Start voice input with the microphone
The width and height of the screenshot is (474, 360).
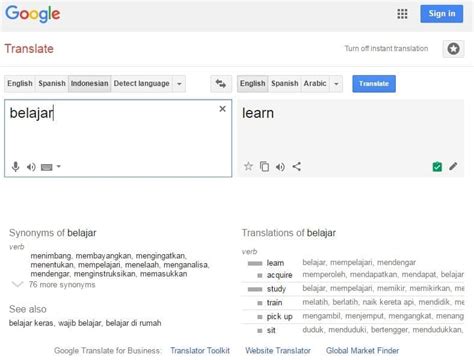(x=15, y=166)
